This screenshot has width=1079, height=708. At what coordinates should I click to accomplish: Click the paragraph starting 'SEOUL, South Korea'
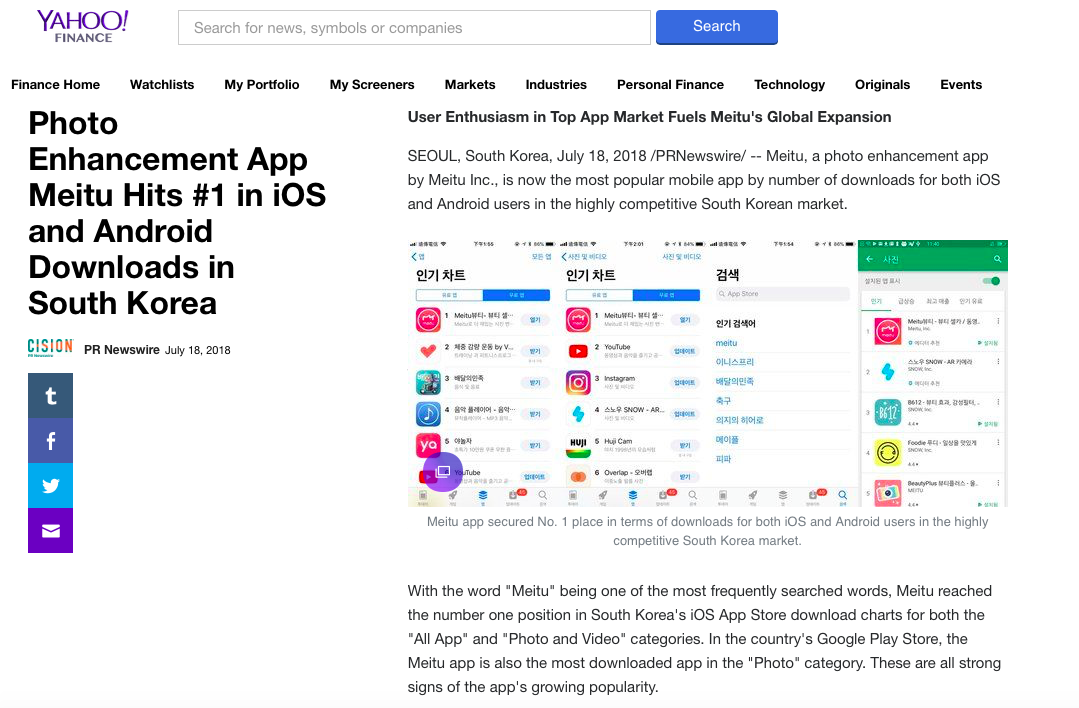click(x=703, y=180)
